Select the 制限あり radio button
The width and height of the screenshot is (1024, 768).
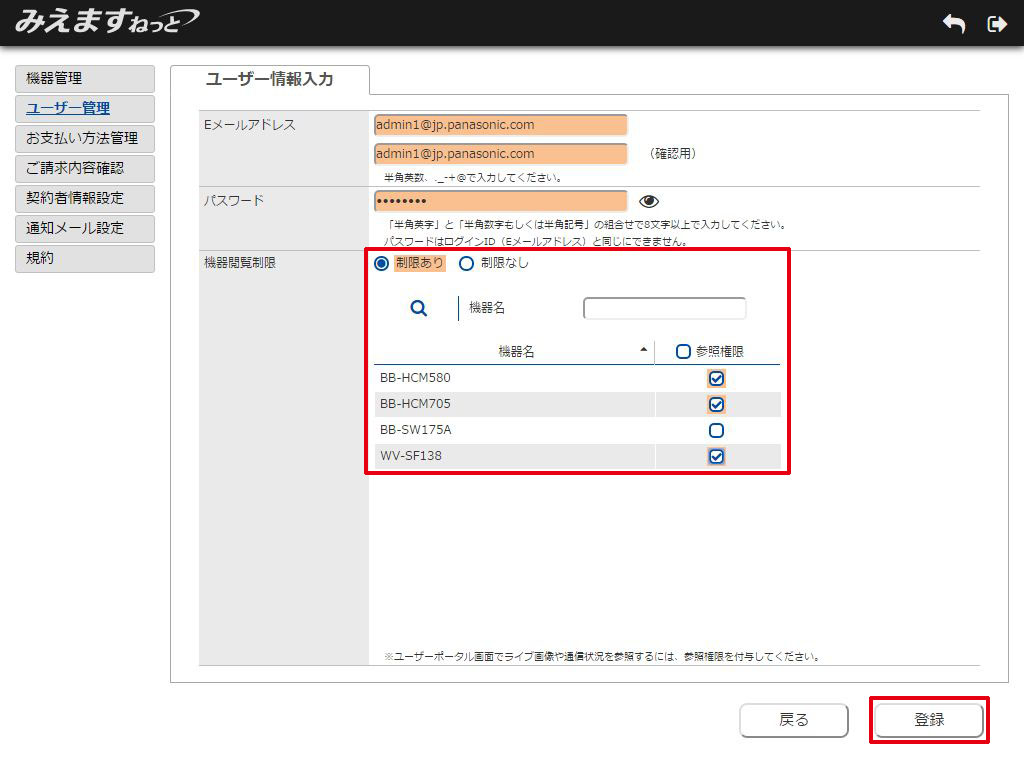(381, 264)
